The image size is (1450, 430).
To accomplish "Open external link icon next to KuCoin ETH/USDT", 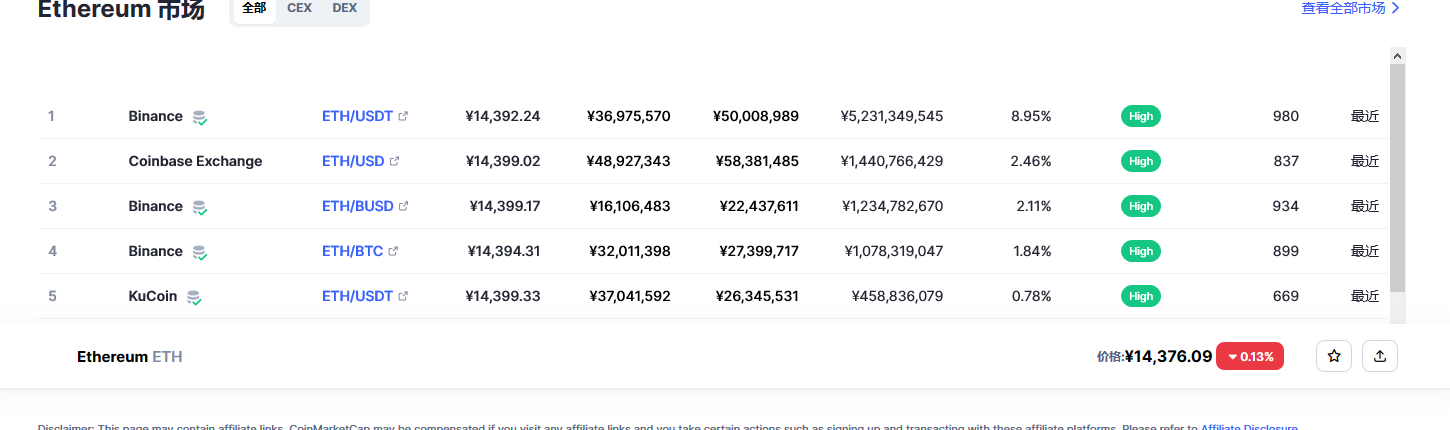I will [403, 296].
